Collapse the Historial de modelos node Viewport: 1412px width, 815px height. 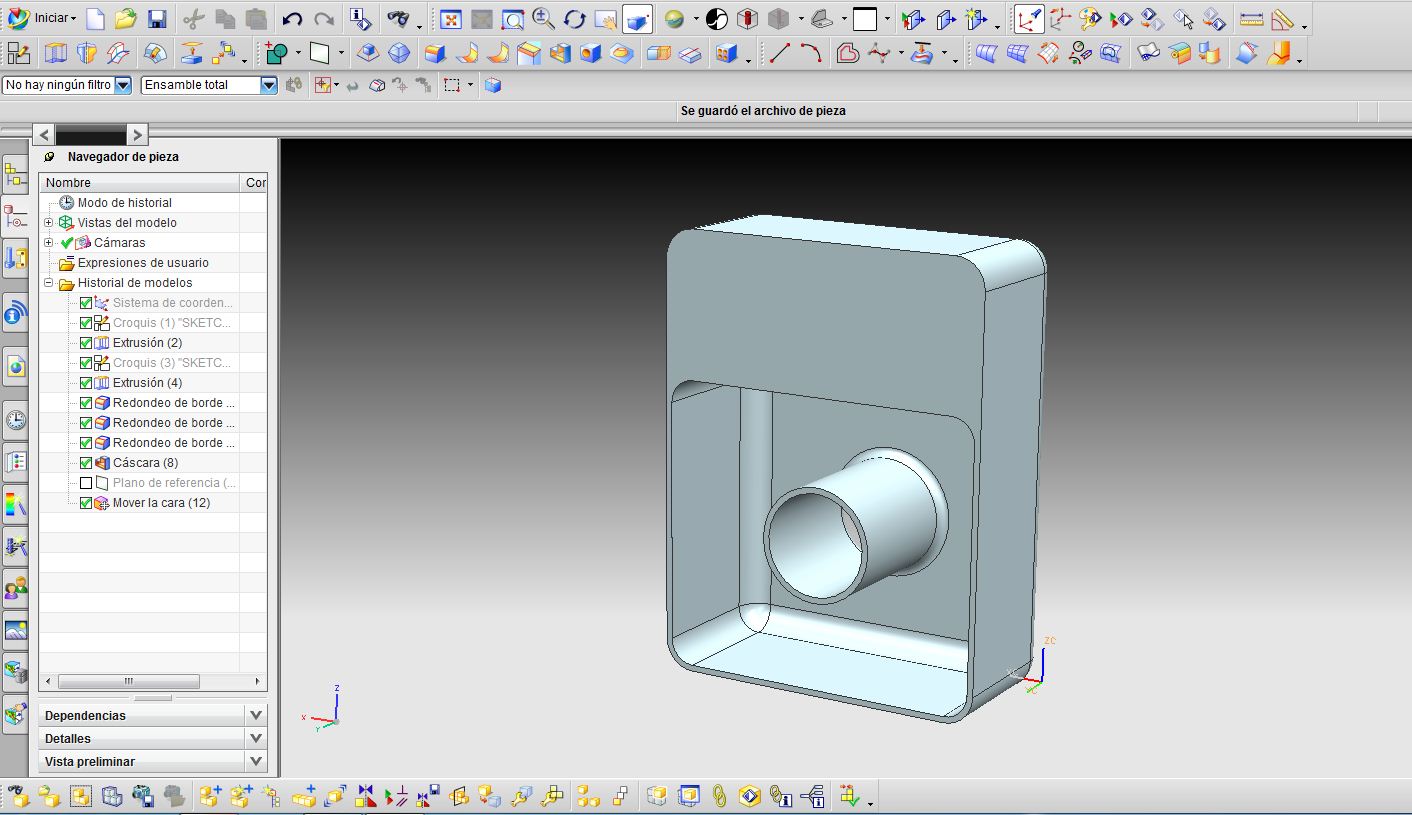(48, 283)
